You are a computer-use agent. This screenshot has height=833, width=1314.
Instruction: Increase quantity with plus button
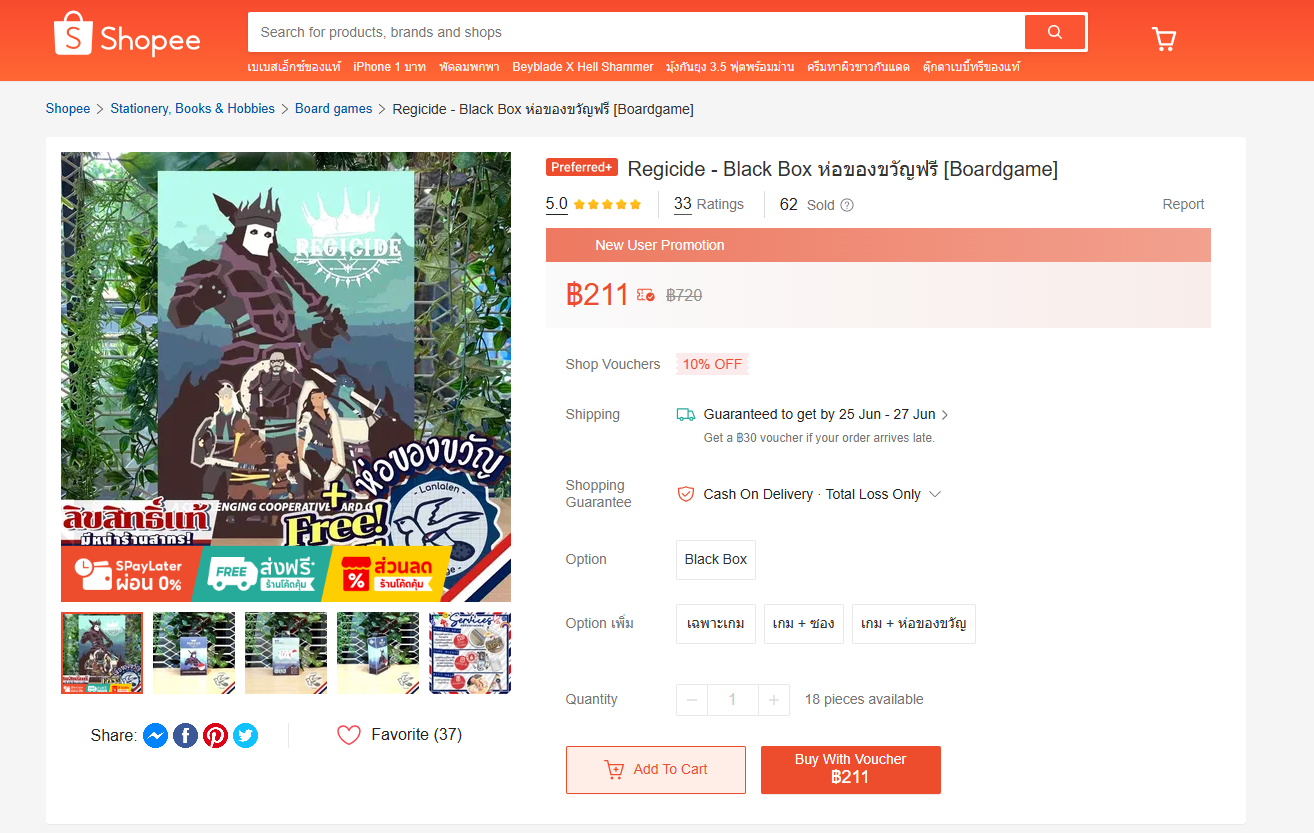[x=773, y=700]
